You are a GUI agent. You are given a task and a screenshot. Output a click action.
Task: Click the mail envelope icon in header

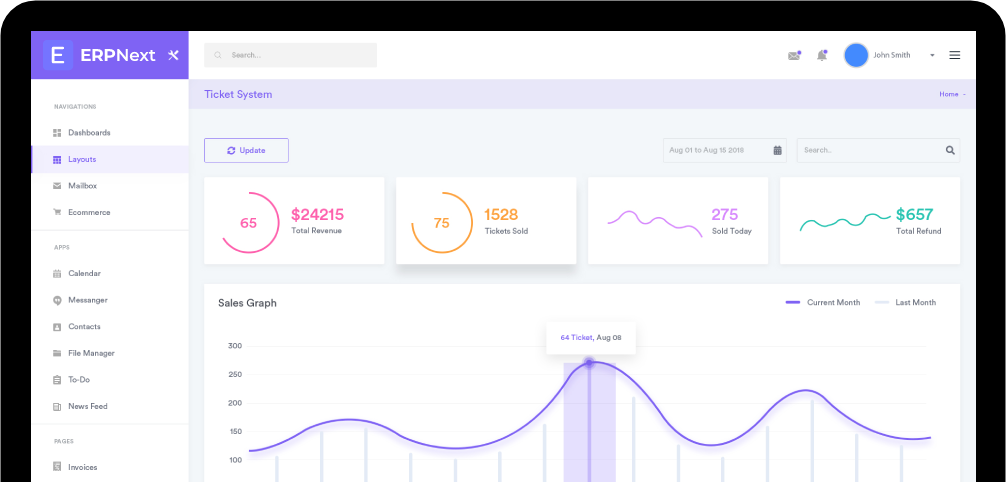[x=794, y=55]
